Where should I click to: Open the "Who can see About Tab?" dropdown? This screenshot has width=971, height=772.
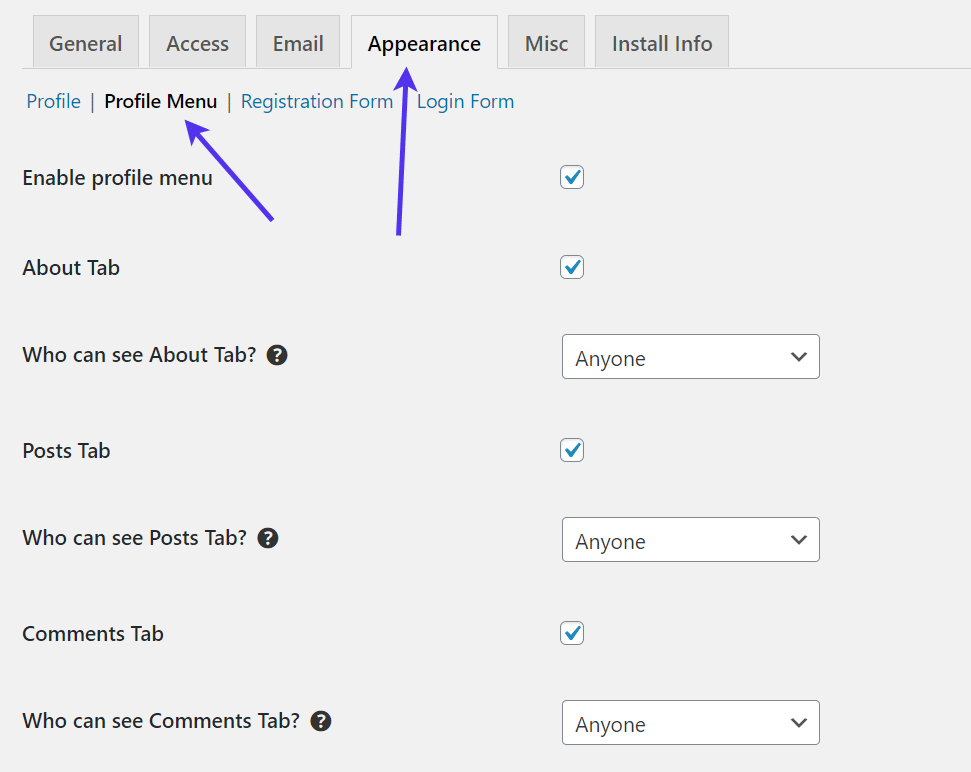pos(690,357)
